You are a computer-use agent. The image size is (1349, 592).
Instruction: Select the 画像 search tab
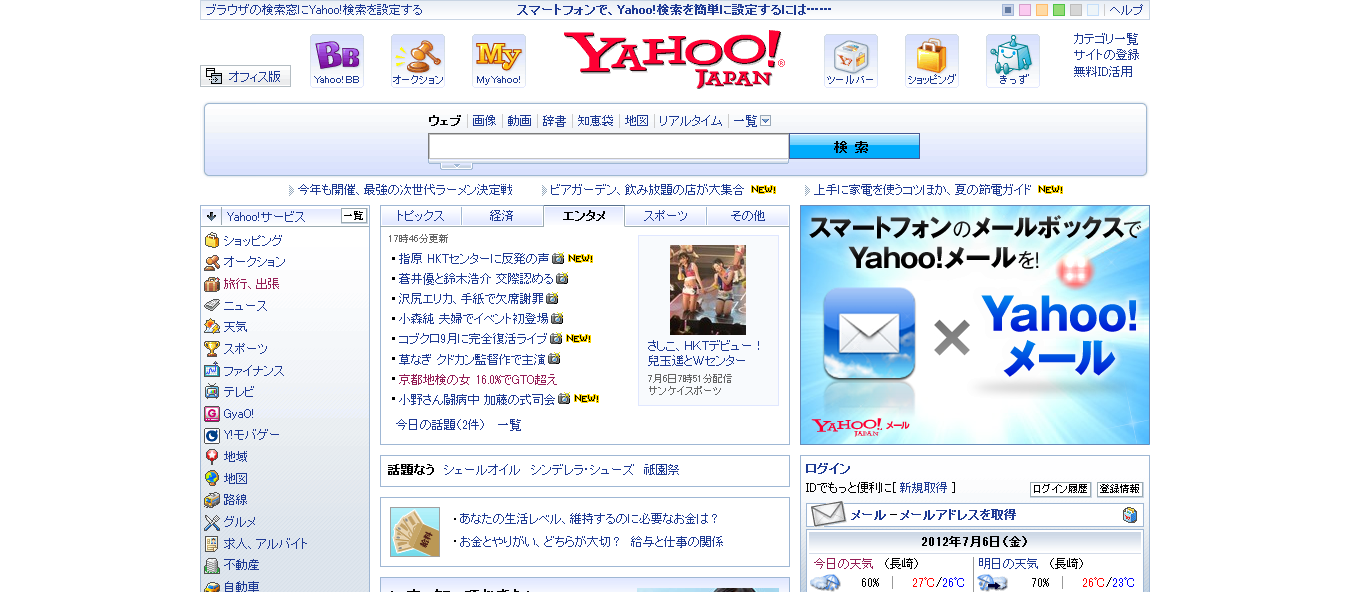pyautogui.click(x=484, y=121)
